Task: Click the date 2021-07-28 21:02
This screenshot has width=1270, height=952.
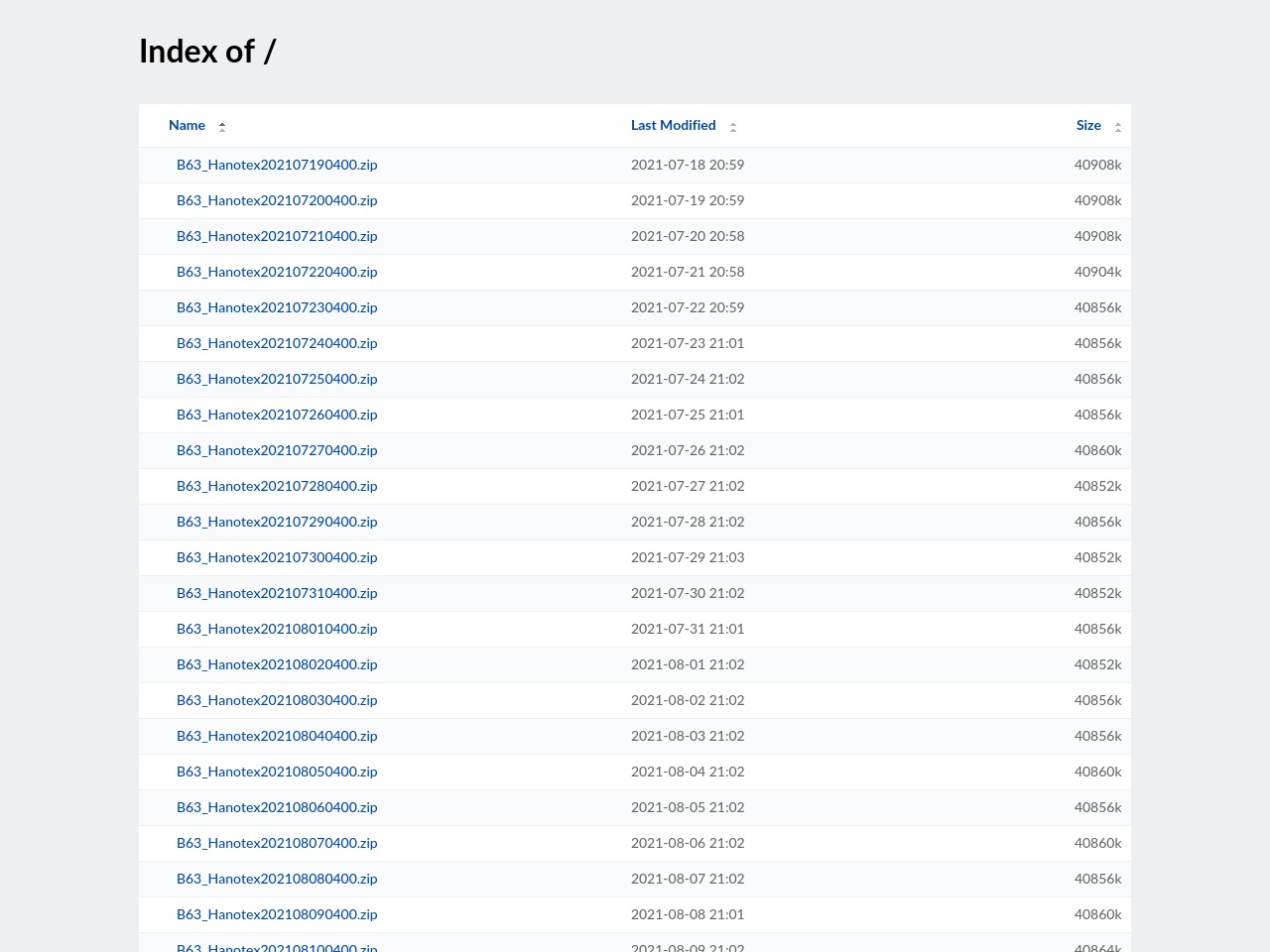Action: coord(688,522)
